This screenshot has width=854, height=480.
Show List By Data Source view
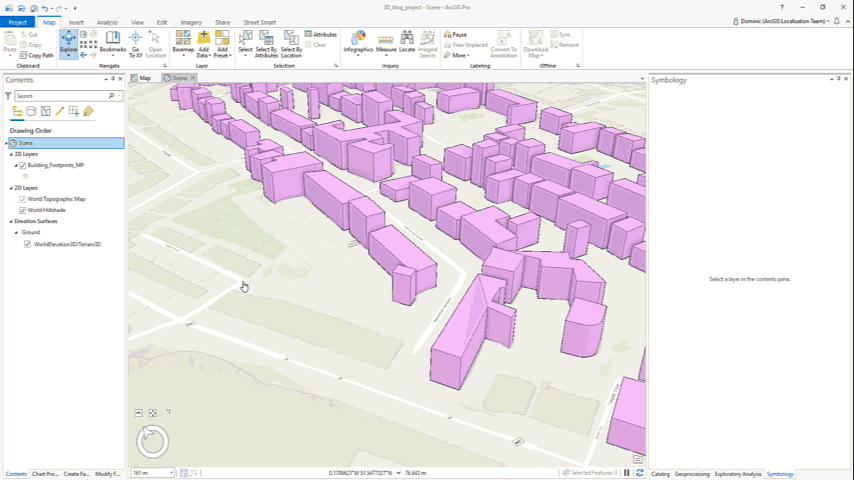pos(32,112)
